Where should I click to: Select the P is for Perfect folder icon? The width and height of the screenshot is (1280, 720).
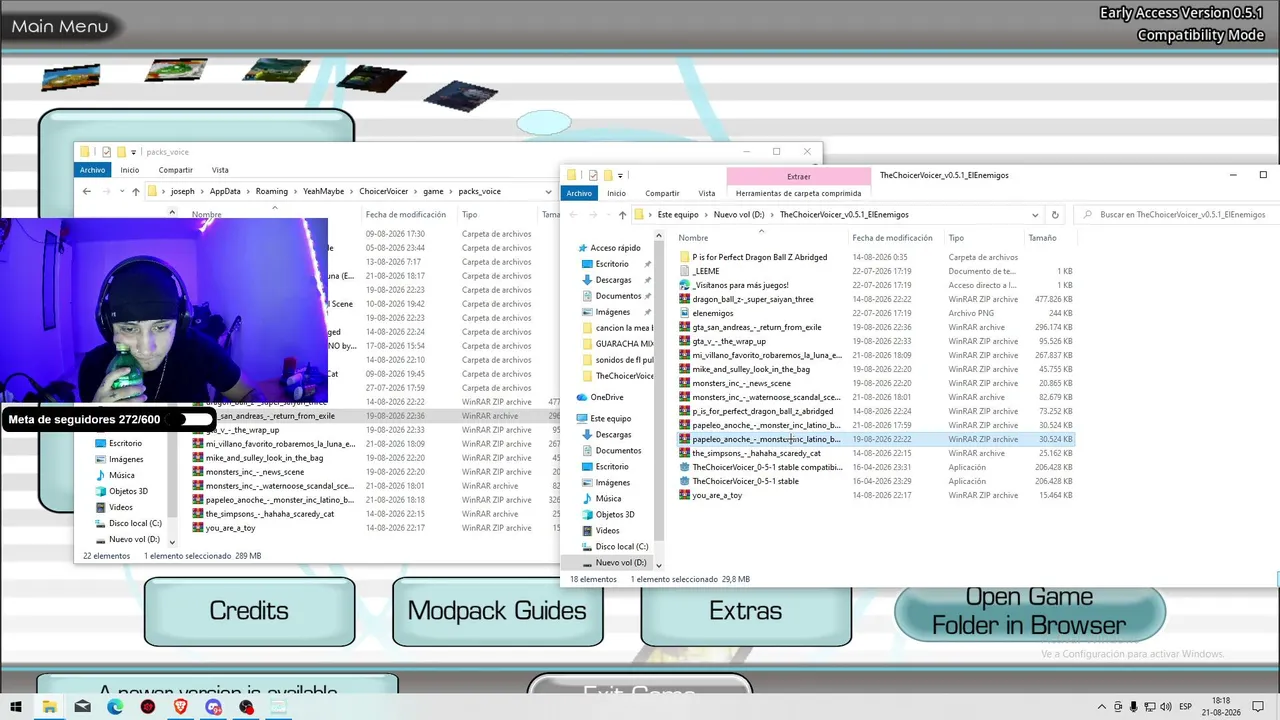(684, 257)
